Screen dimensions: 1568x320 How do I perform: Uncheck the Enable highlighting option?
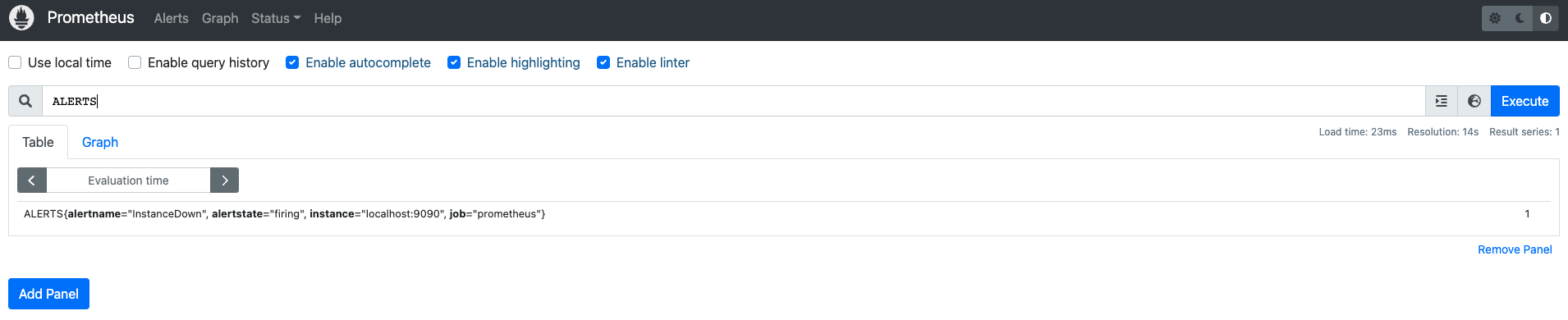[x=454, y=62]
